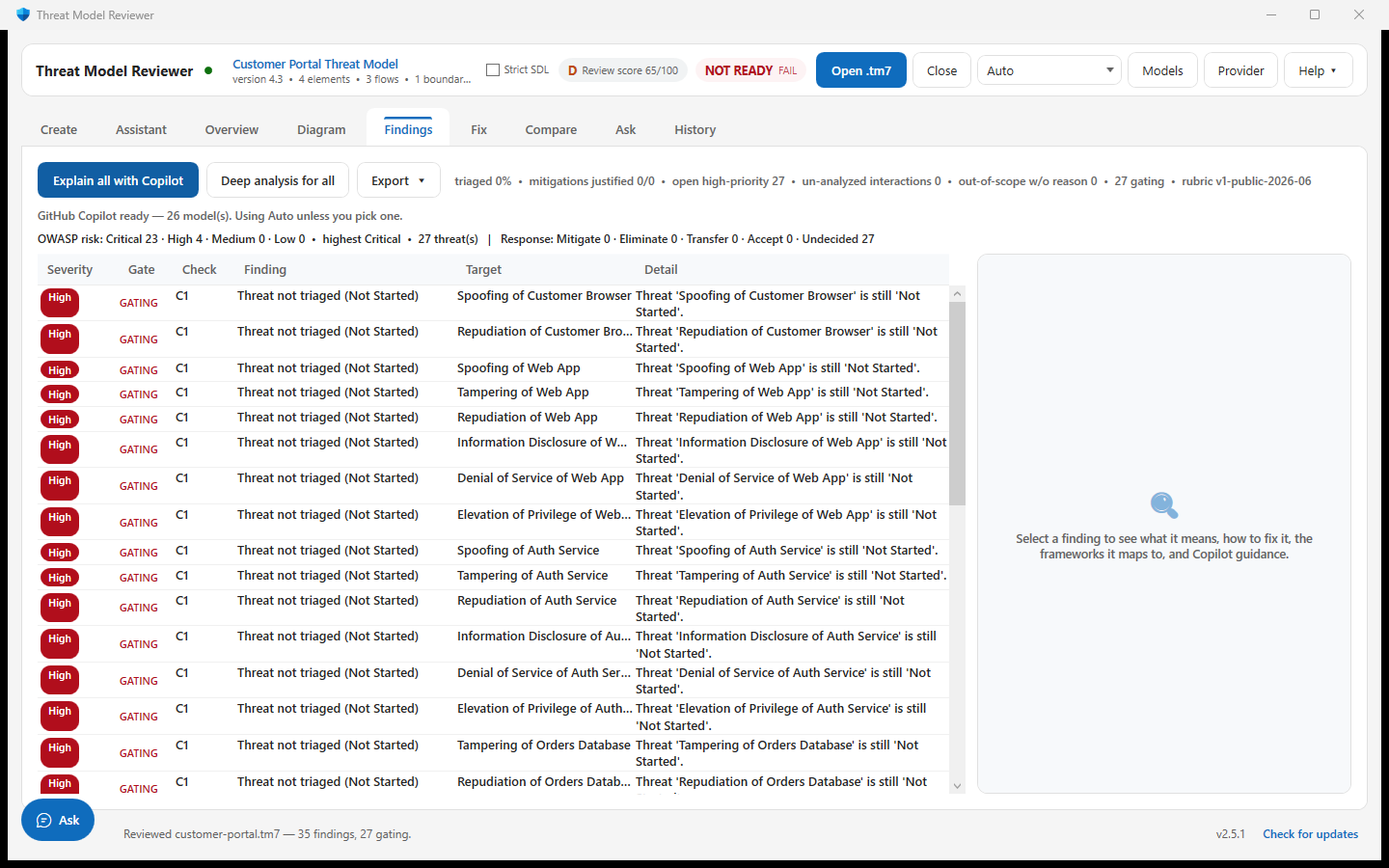The width and height of the screenshot is (1389, 868).
Task: Open the Compare tab
Action: pyautogui.click(x=551, y=129)
